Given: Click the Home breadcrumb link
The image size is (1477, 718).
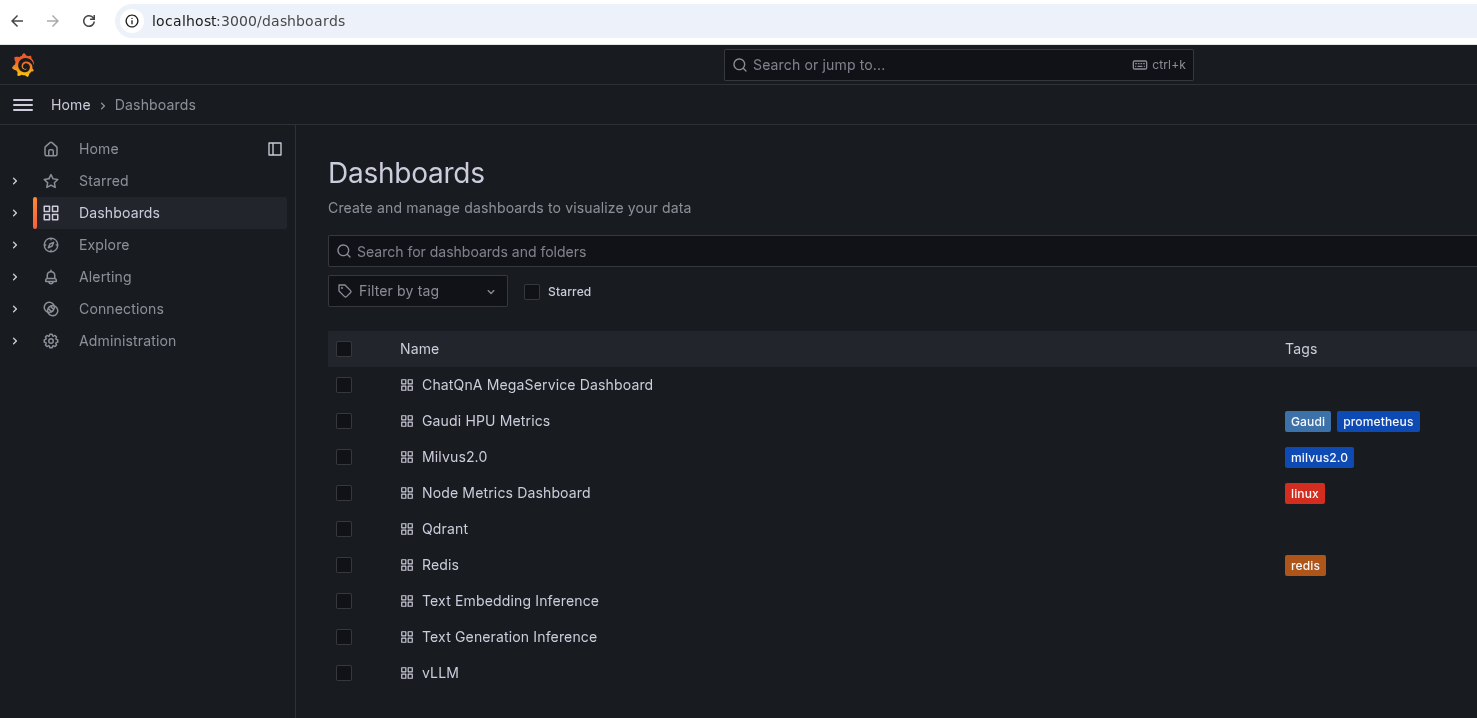Looking at the screenshot, I should [71, 105].
